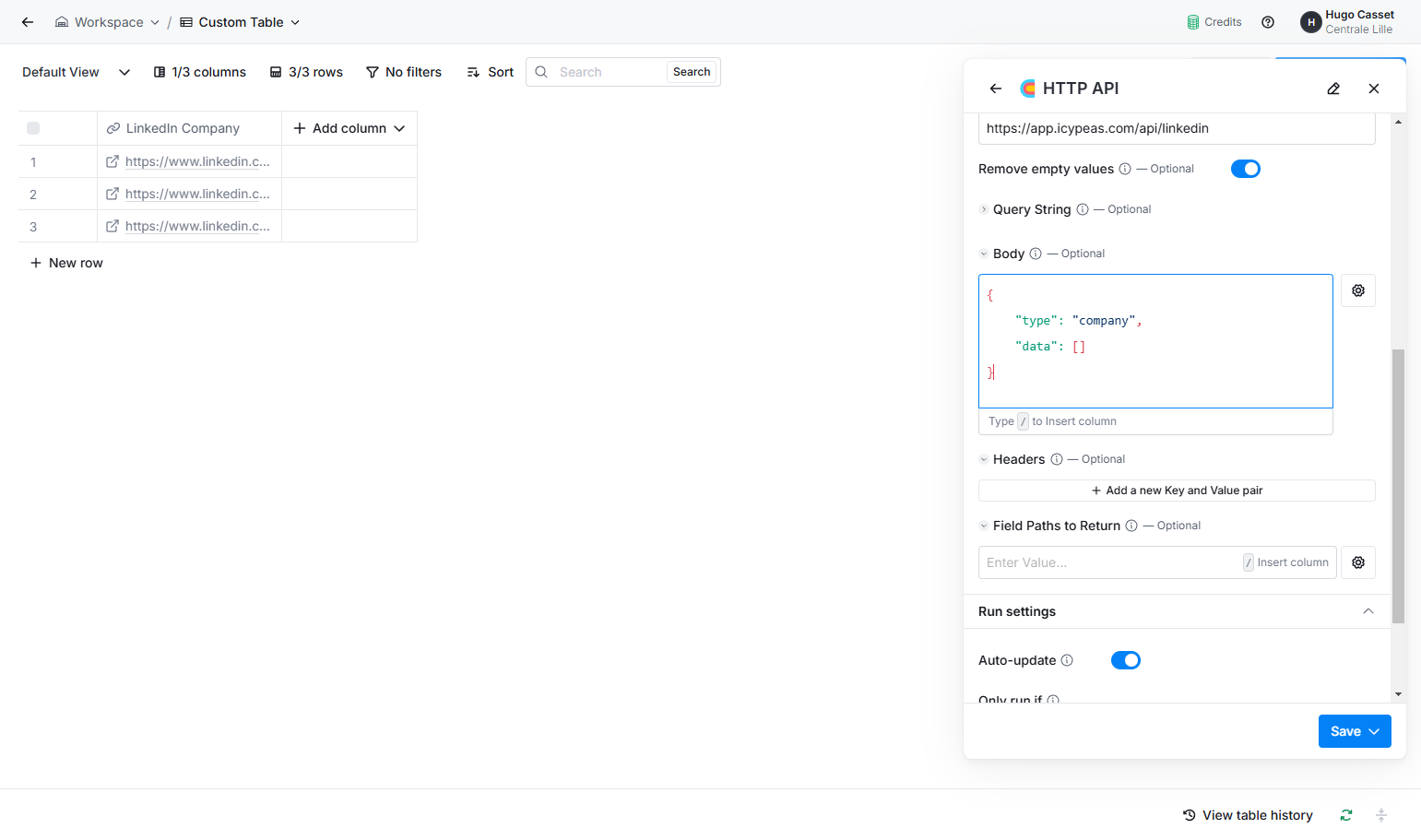Collapse the Body section
Viewport: 1421px width, 840px height.
point(984,254)
